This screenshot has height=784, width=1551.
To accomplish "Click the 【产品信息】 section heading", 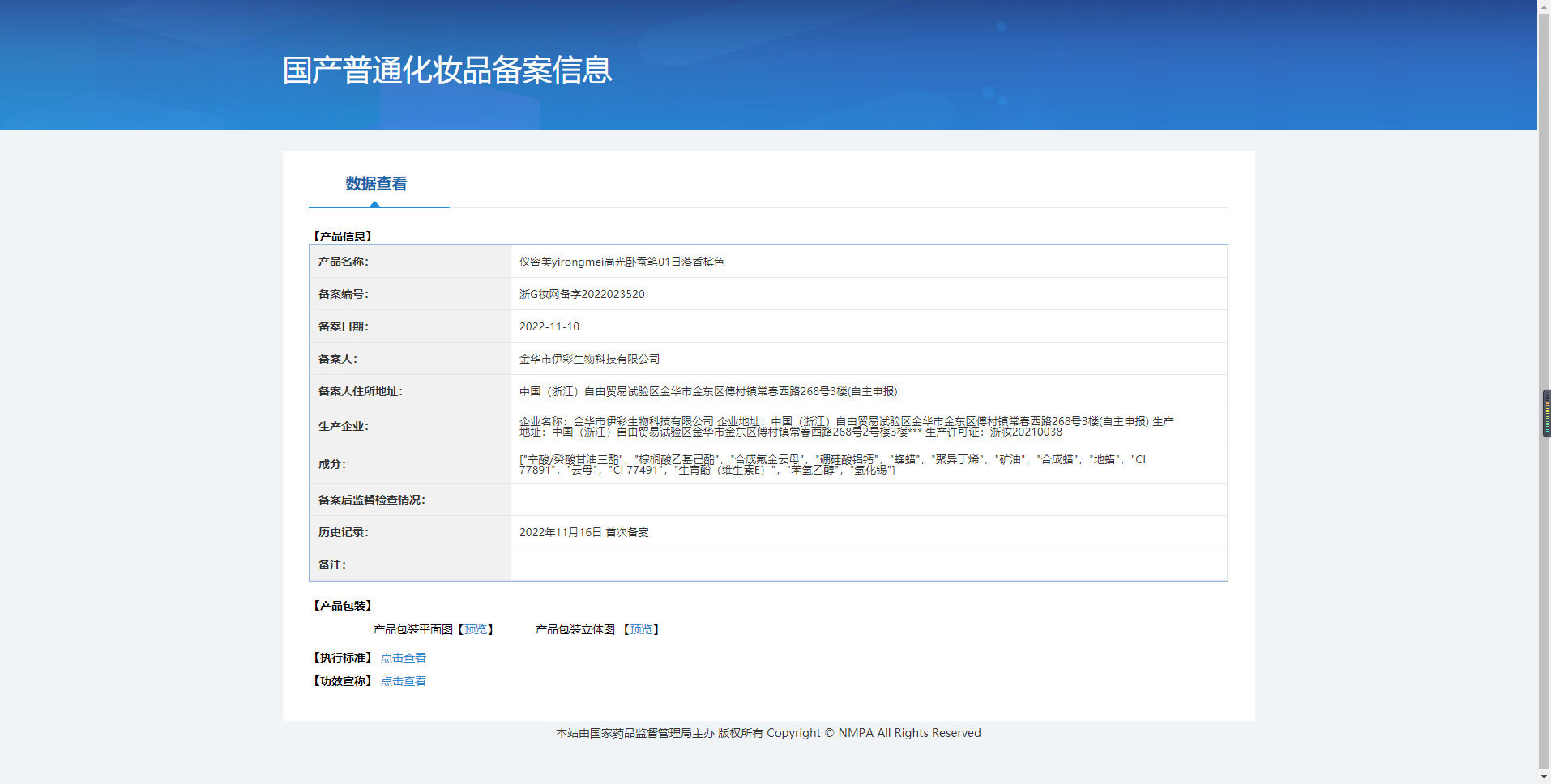I will tap(343, 236).
